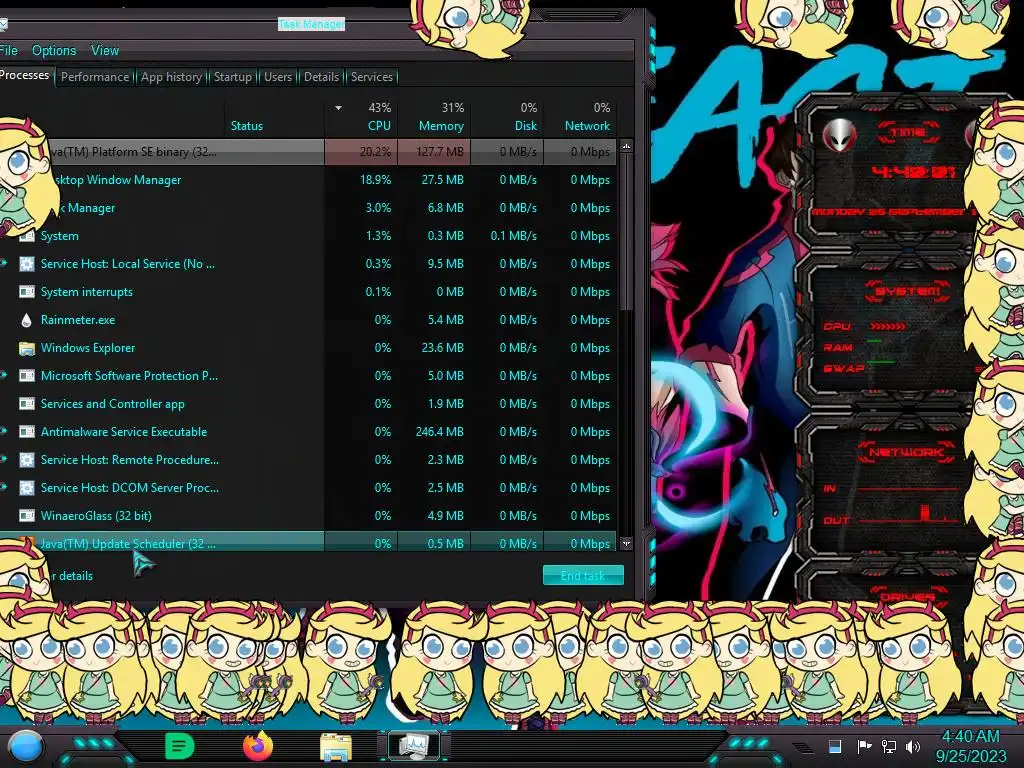Switch to the Services tab
Screen dimensions: 1024x768
coord(372,77)
